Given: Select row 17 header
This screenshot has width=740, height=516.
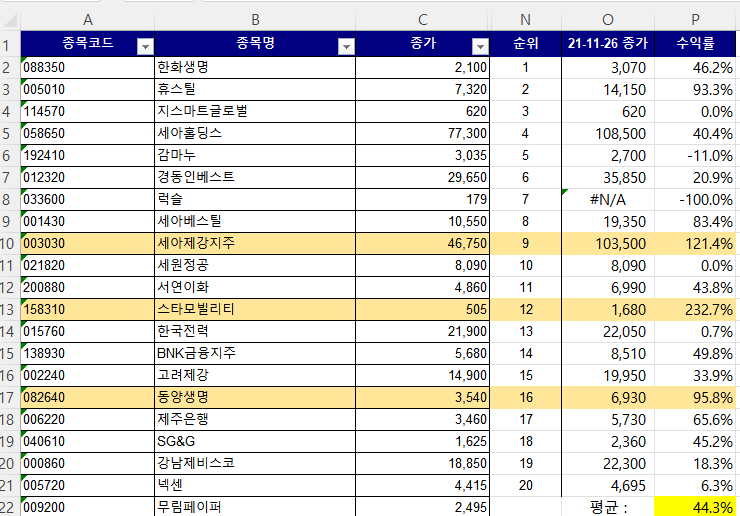Looking at the screenshot, I should coord(9,398).
